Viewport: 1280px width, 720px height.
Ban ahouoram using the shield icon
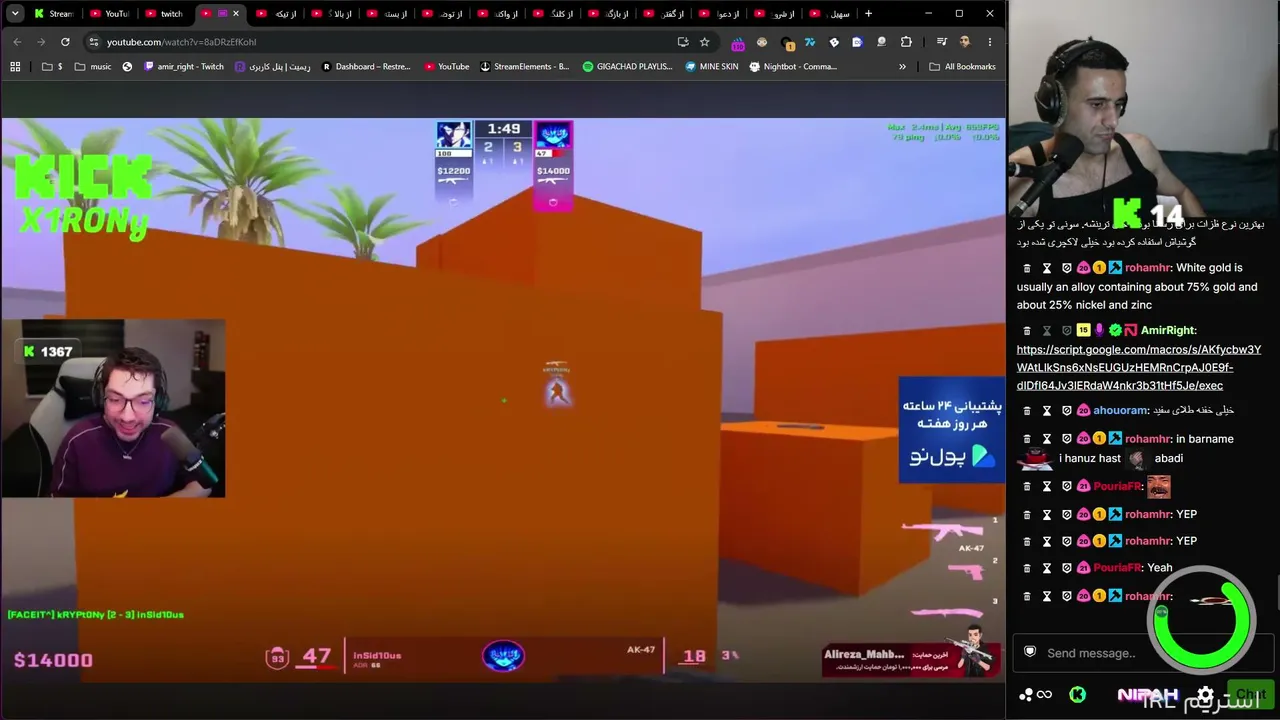tap(1066, 411)
